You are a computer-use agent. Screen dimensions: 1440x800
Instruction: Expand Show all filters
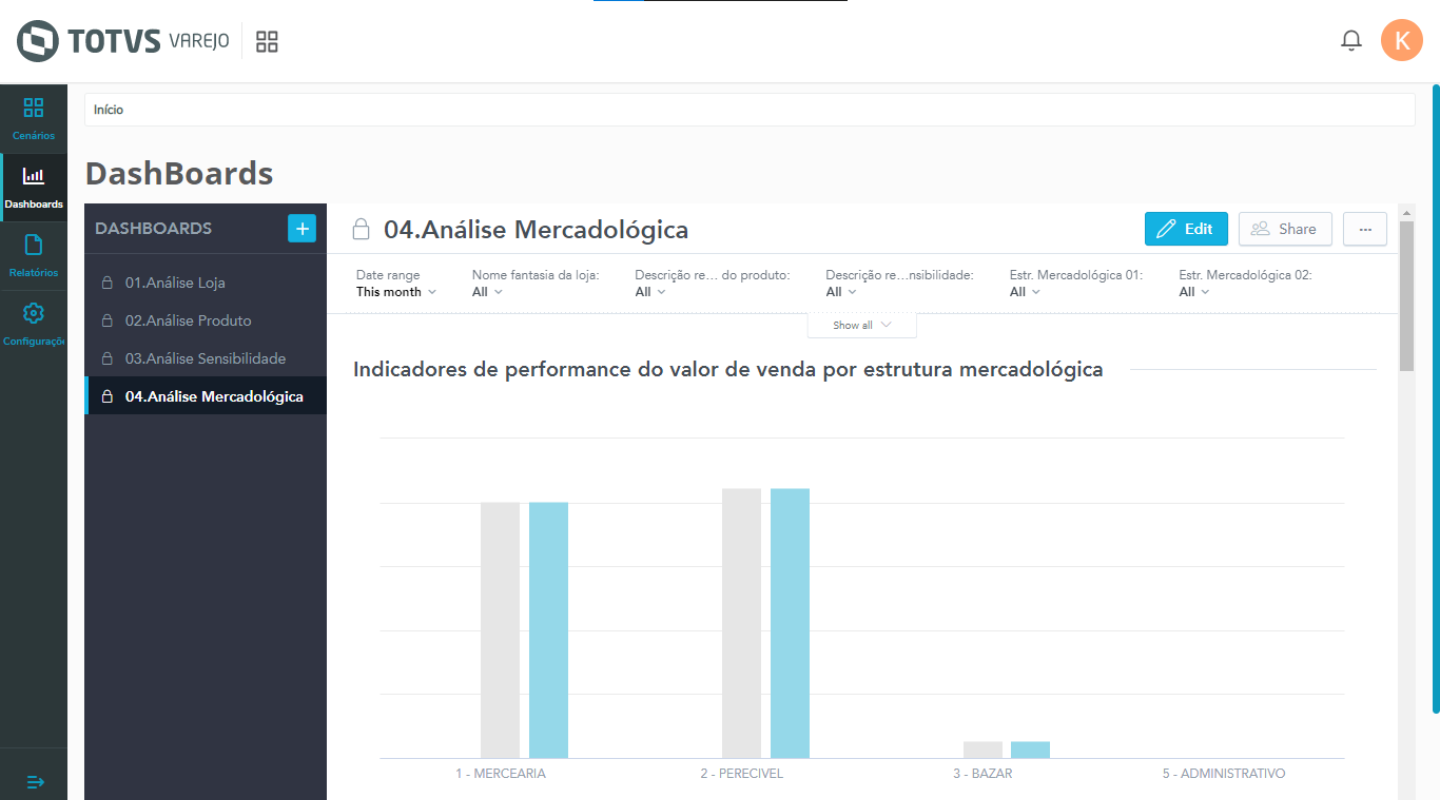coord(861,325)
